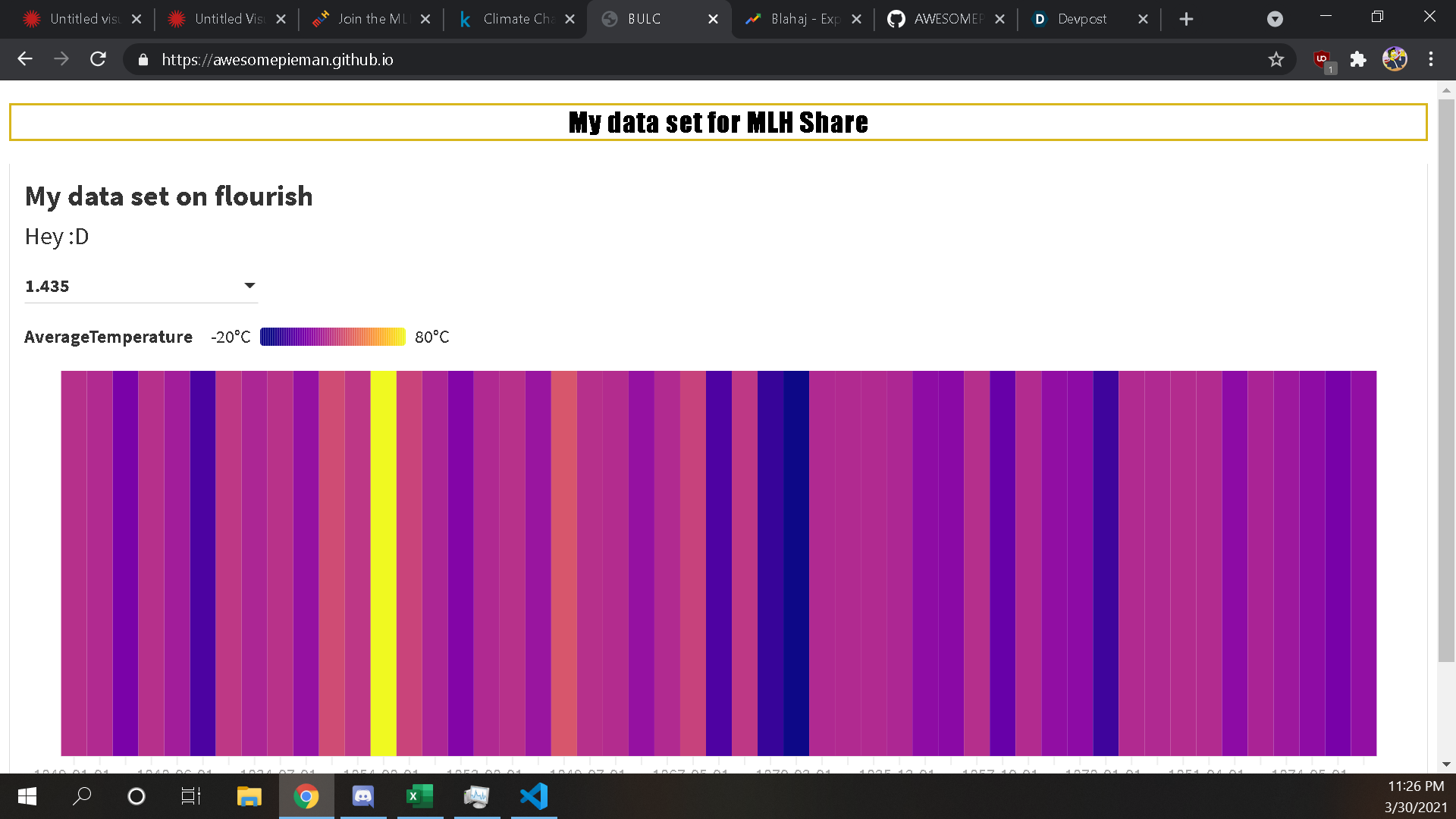Launch Visual Studio Code from the taskbar

click(x=533, y=796)
